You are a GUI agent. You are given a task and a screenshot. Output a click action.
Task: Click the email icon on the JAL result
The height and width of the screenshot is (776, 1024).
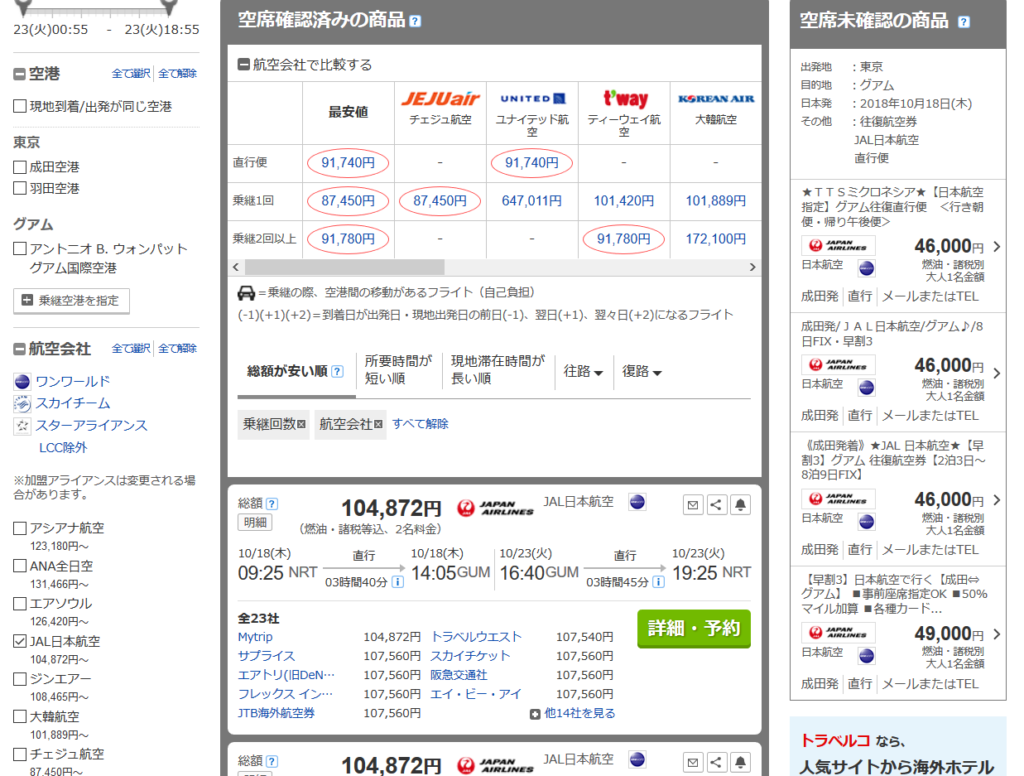[x=693, y=504]
